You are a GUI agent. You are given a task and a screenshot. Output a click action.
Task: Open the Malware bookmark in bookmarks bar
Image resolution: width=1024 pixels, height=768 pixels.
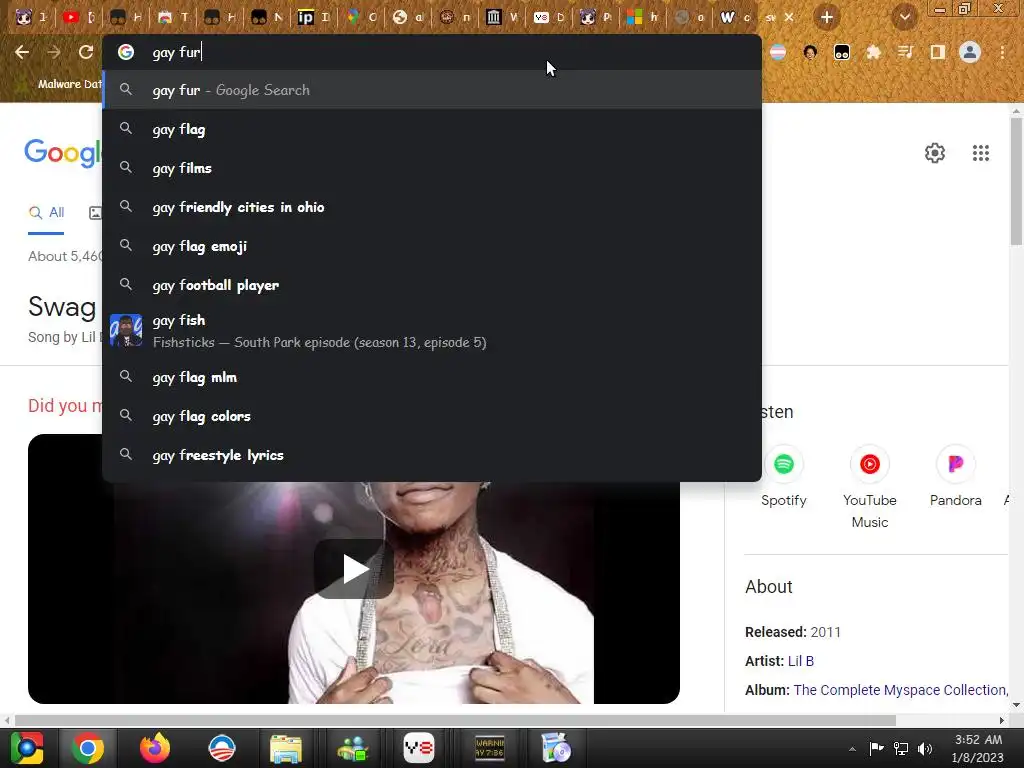(x=60, y=84)
